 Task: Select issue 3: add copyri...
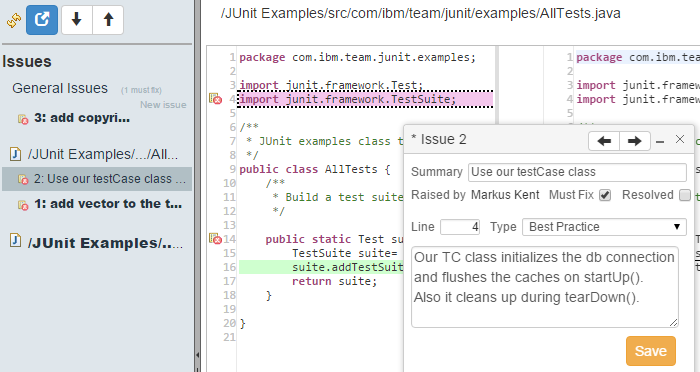pos(82,118)
